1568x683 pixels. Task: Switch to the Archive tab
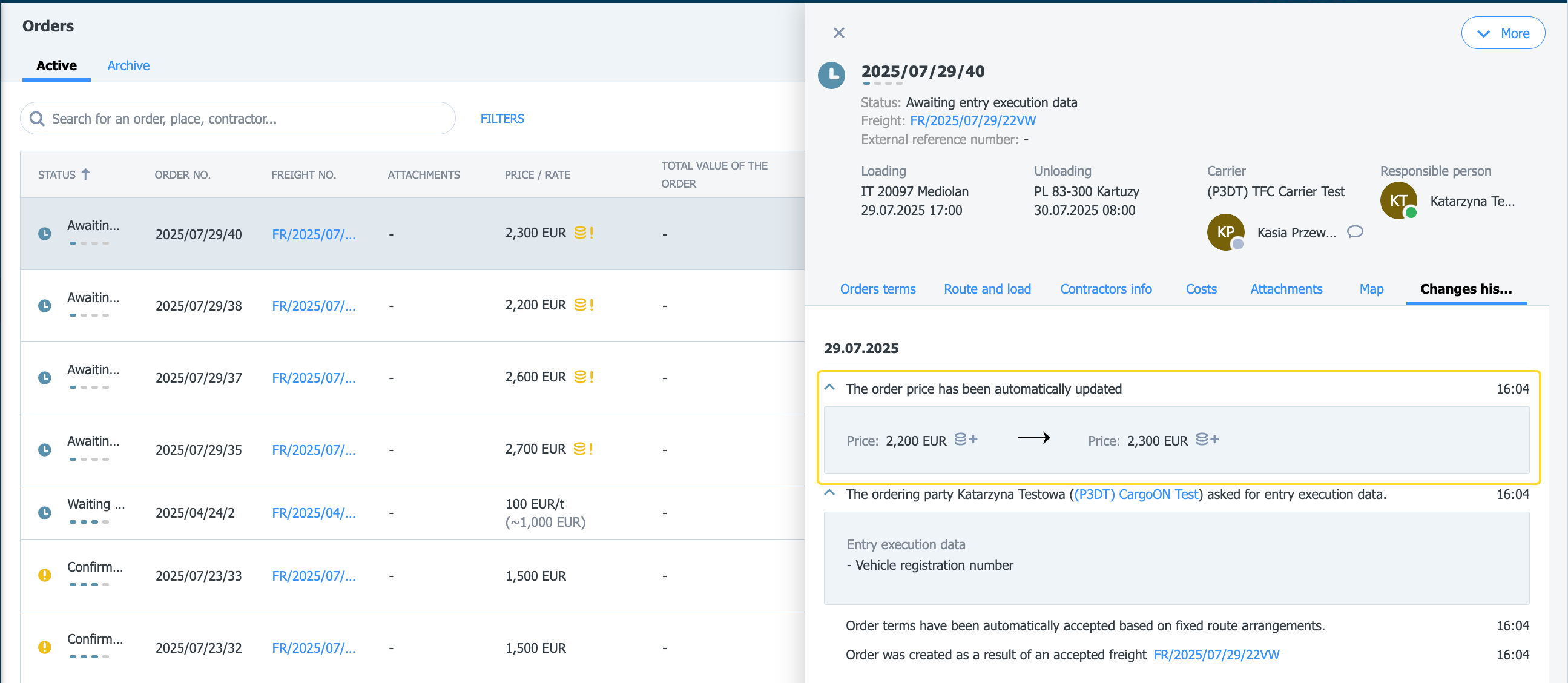128,66
